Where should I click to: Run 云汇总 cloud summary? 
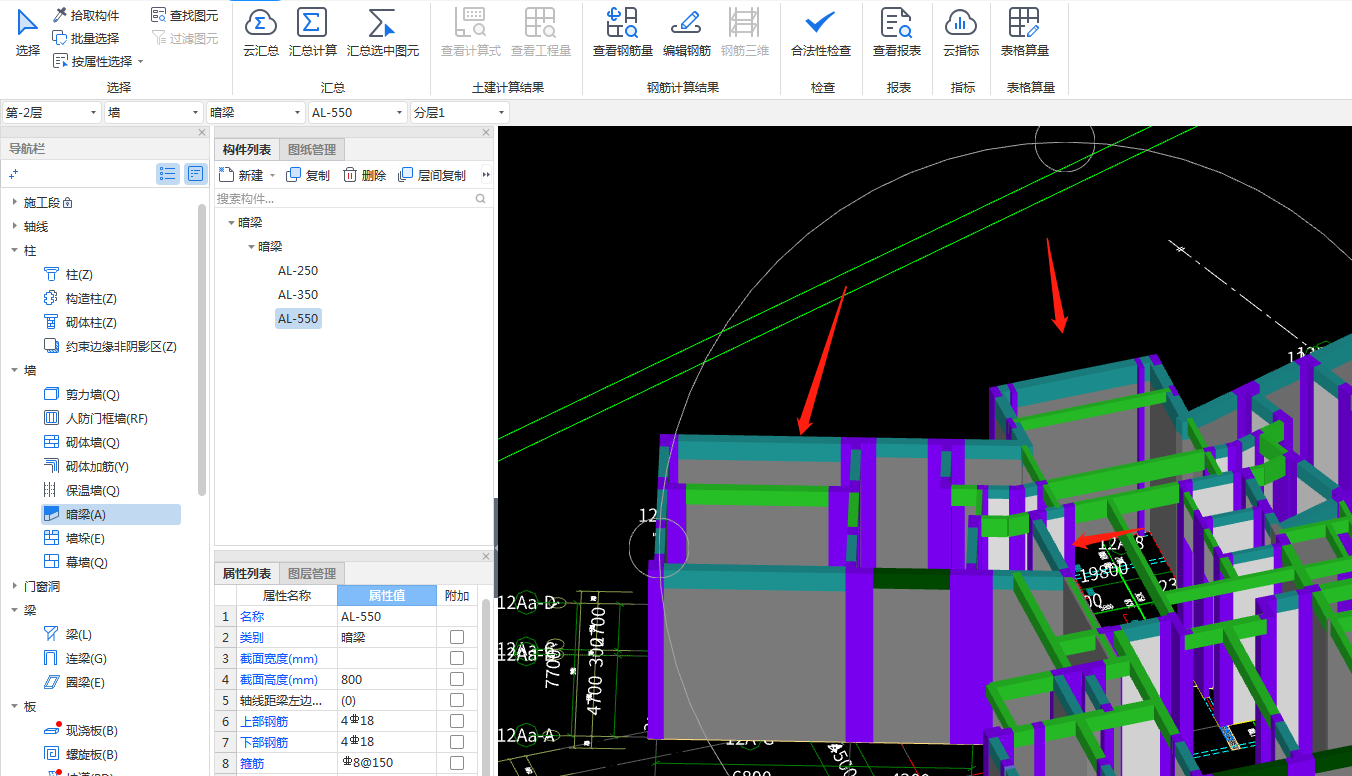coord(261,33)
